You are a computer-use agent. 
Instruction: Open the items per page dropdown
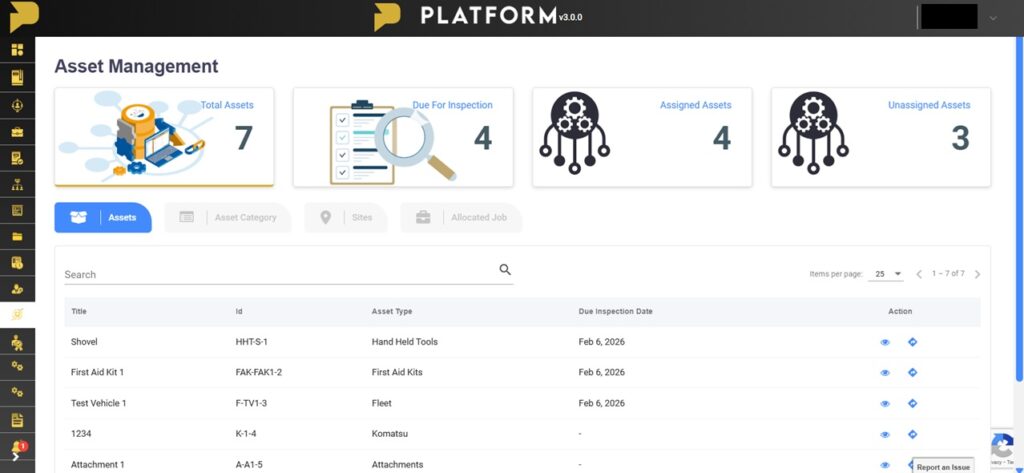point(886,274)
